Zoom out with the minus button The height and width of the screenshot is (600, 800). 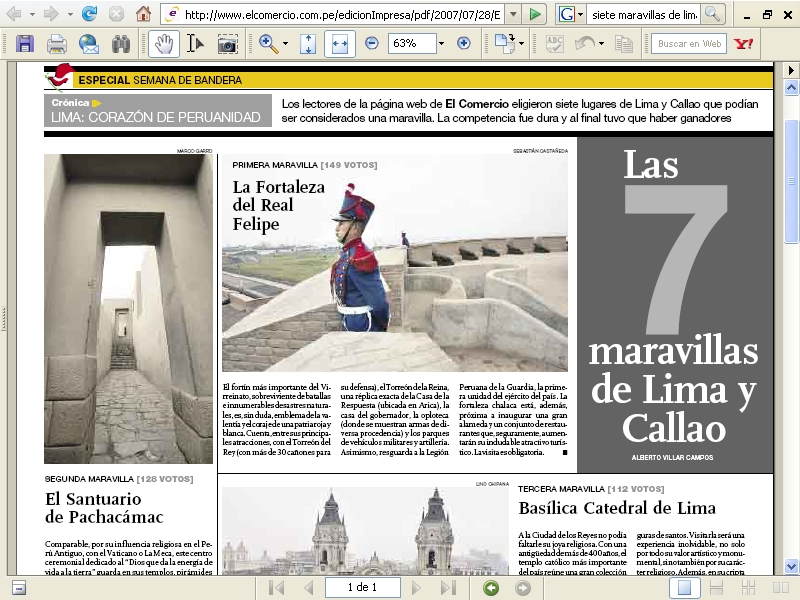(372, 43)
